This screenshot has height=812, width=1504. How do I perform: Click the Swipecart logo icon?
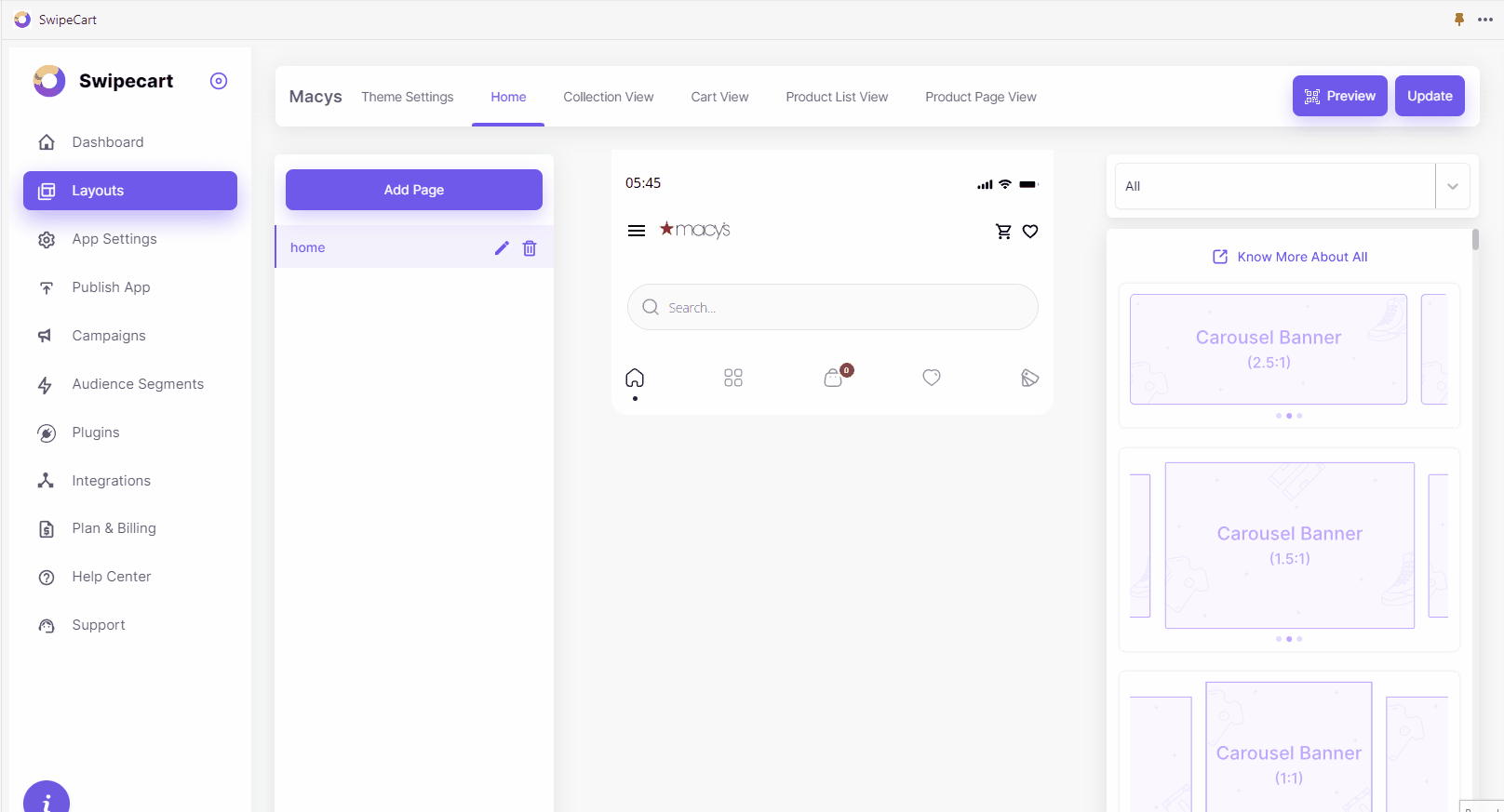coord(49,81)
